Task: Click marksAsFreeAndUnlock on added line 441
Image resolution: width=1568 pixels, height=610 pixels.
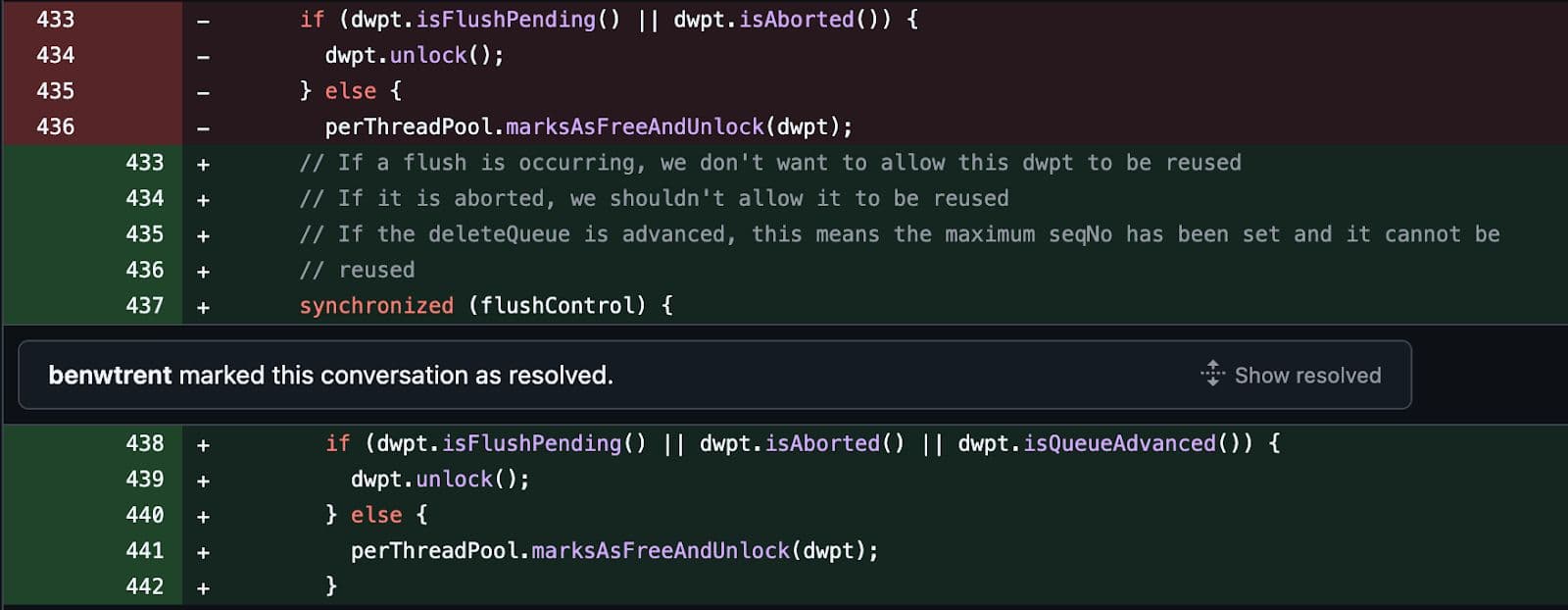Action: [660, 550]
